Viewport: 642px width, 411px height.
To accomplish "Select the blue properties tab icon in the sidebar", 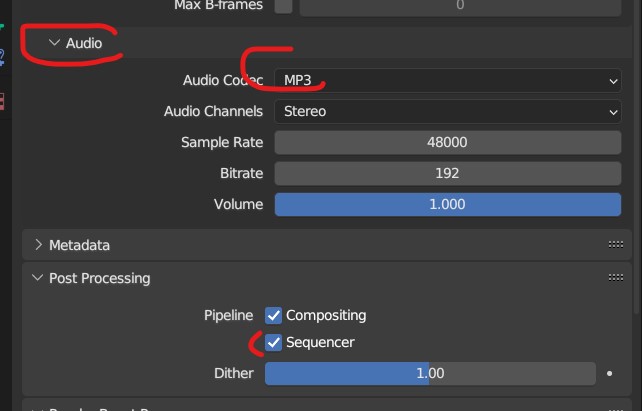I will click(2, 57).
